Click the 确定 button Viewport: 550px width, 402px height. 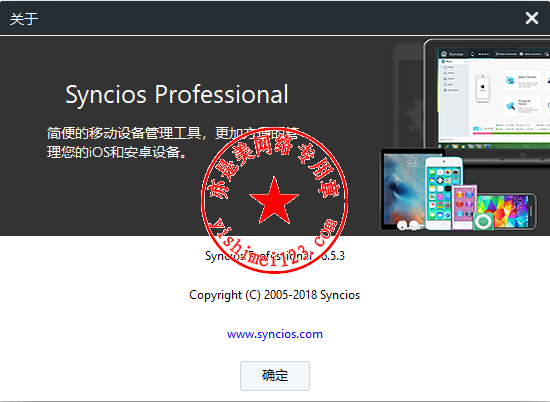[x=275, y=376]
